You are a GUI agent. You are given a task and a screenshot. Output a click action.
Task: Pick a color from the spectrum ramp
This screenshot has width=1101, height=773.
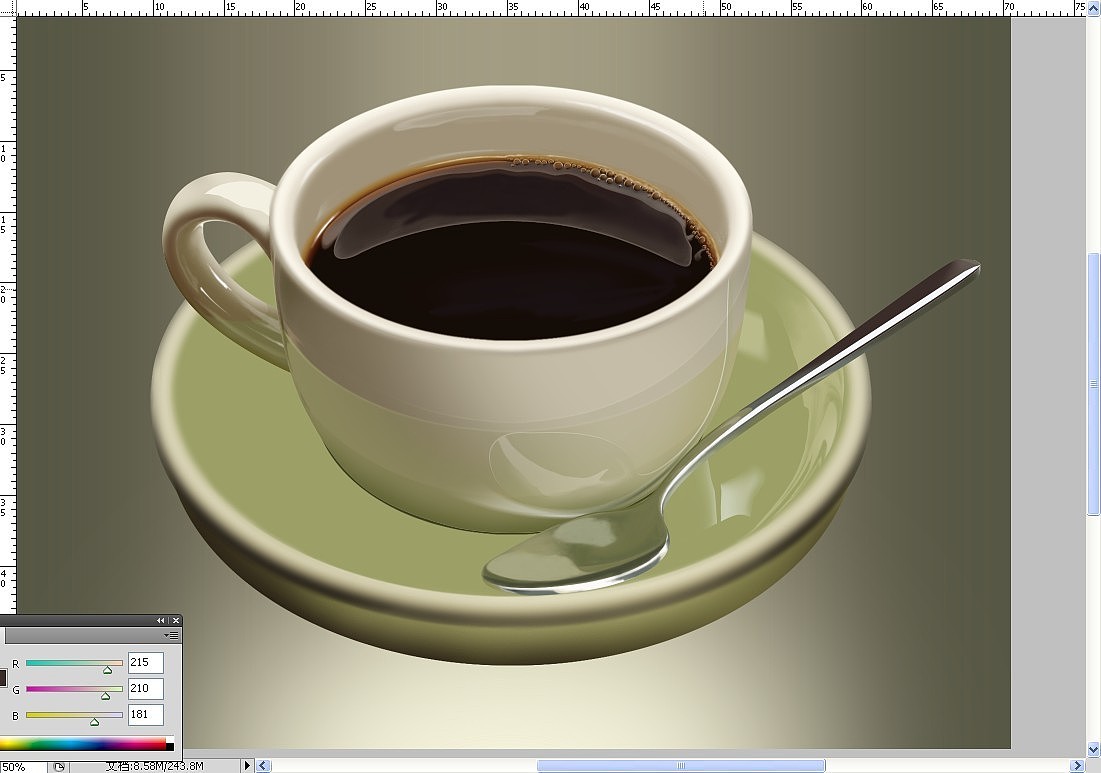(x=83, y=744)
